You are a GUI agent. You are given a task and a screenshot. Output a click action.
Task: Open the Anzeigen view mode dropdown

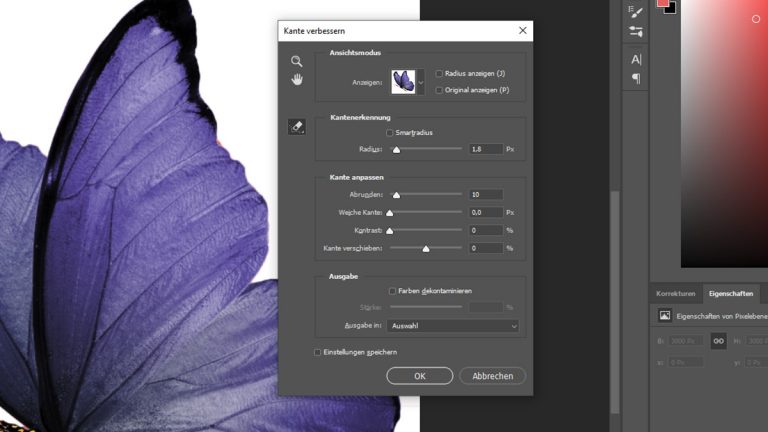[420, 81]
